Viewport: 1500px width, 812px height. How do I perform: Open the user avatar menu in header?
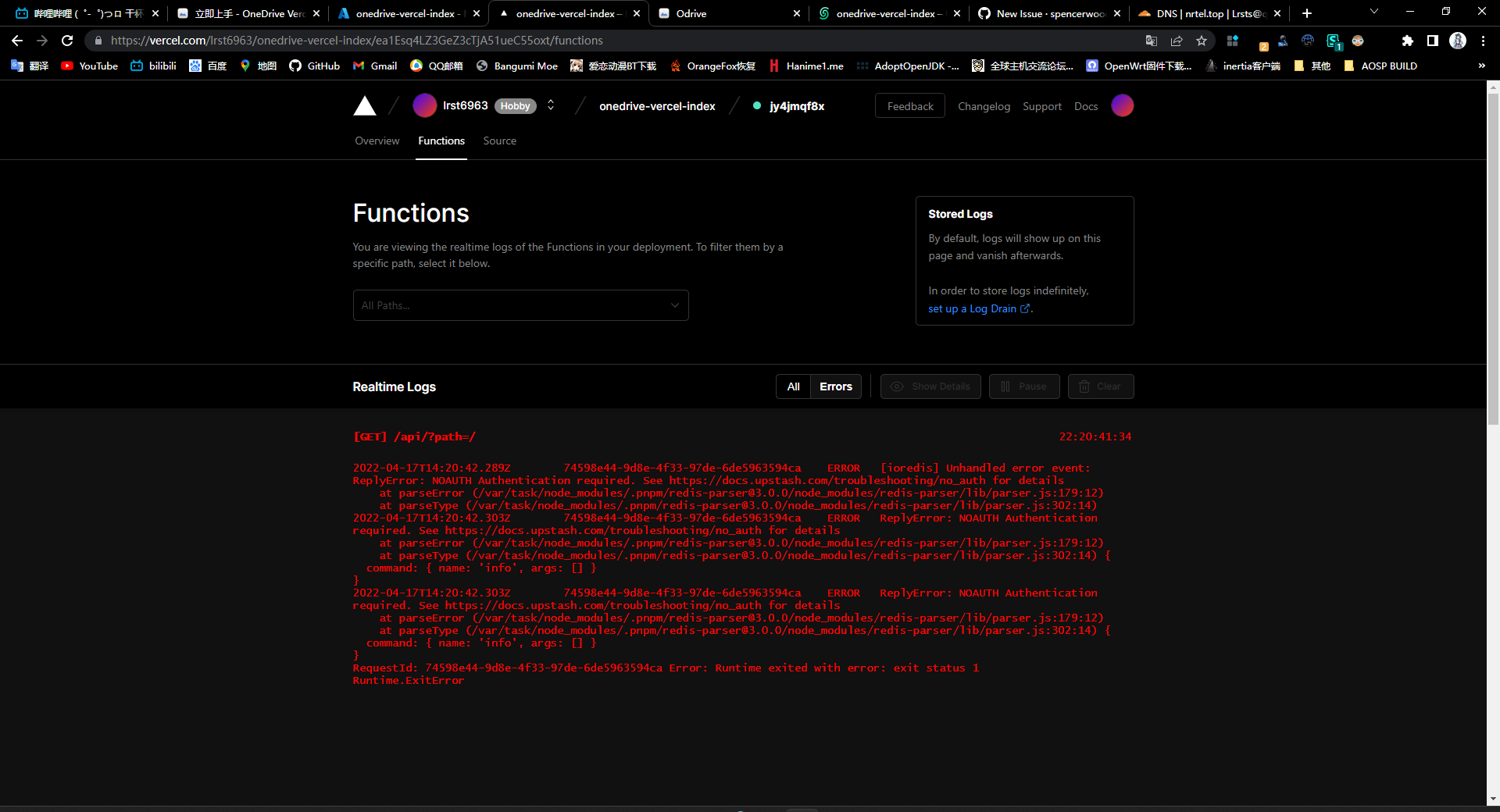(x=1123, y=105)
